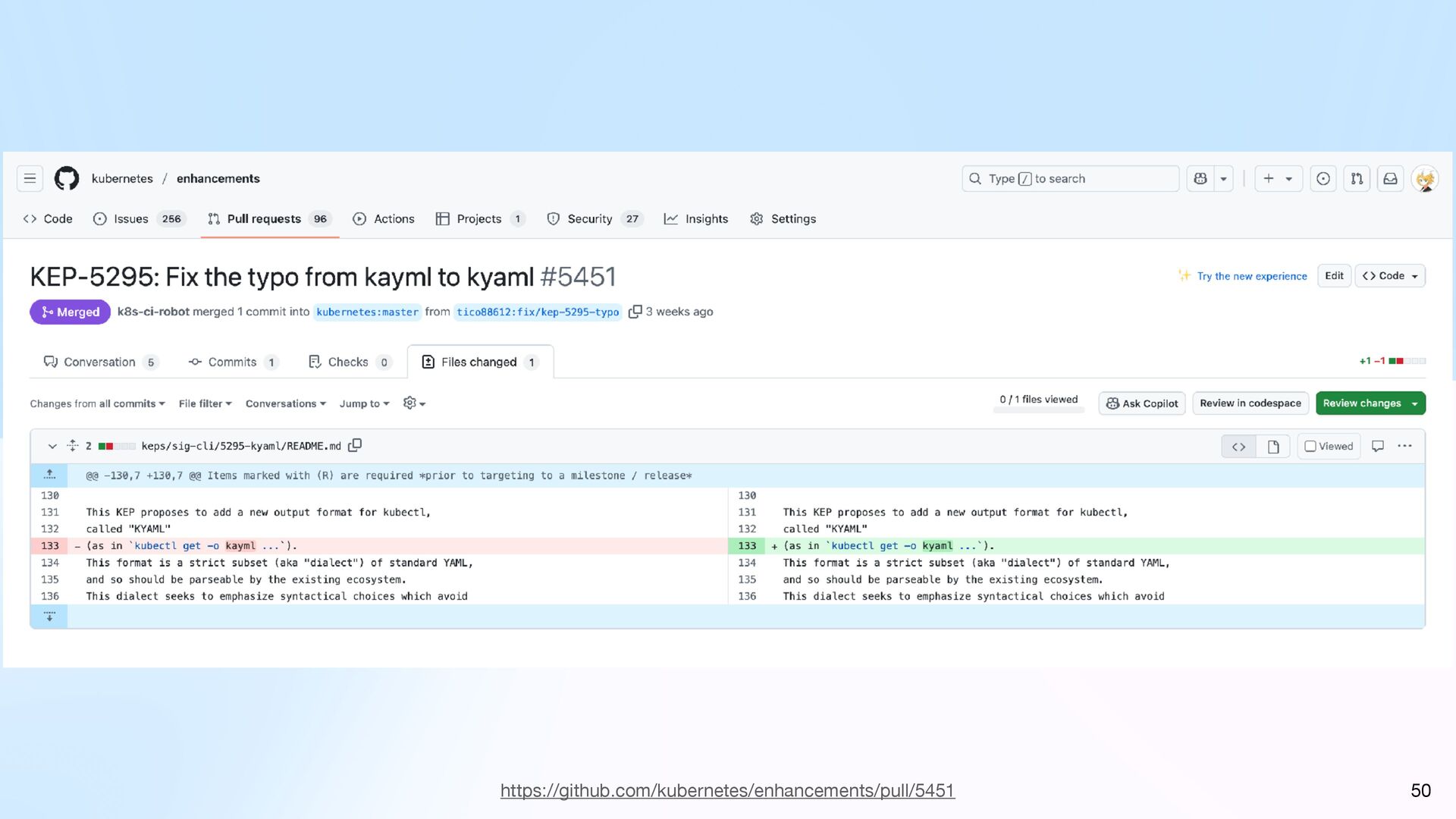Click the Ask Copilot button
1456x819 pixels.
[x=1142, y=403]
